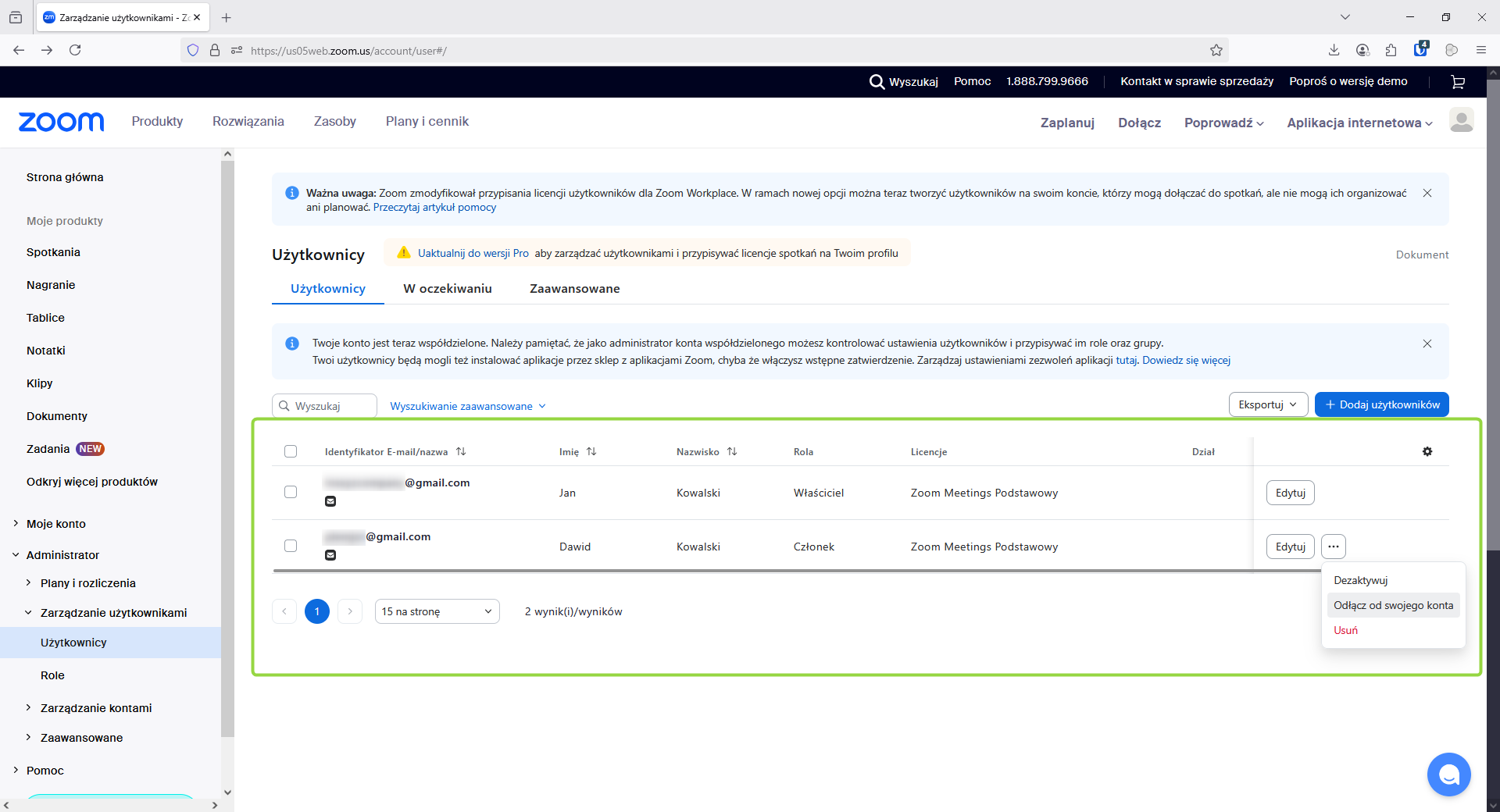Check the Dawid Kowalski row checkbox
The width and height of the screenshot is (1500, 812).
(291, 546)
